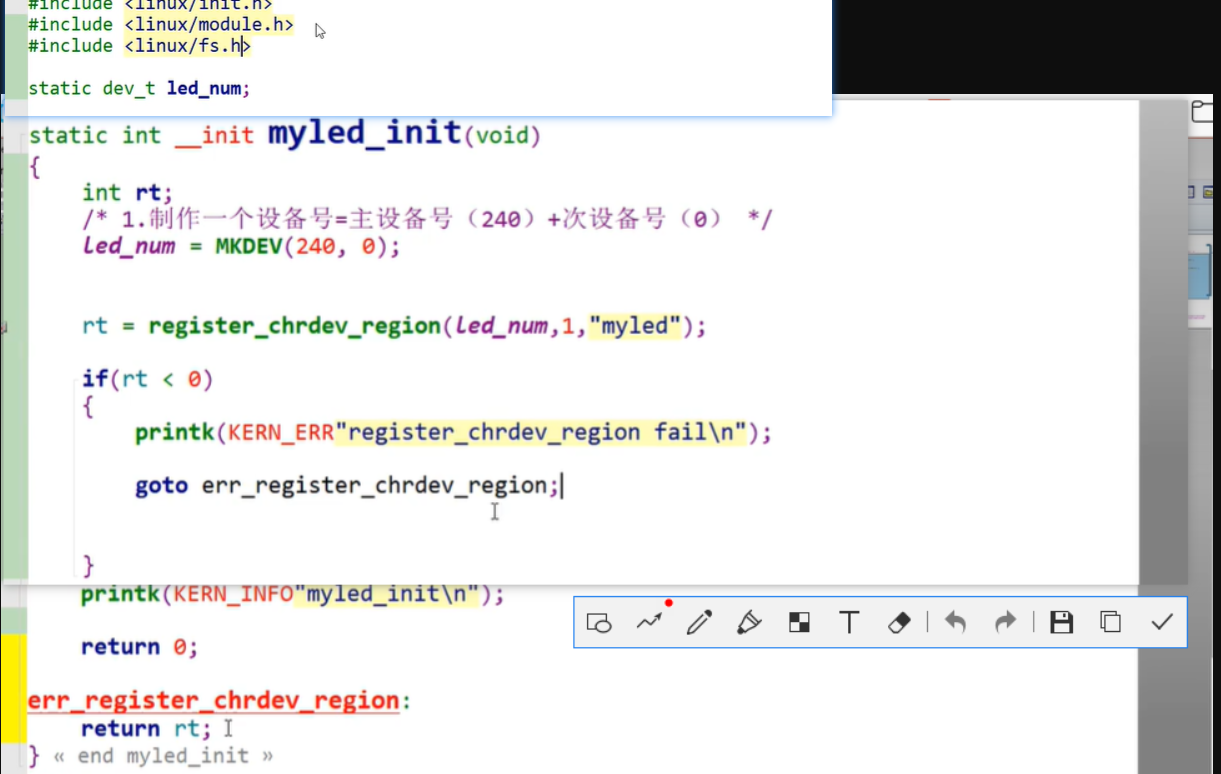1221x774 pixels.
Task: Click the __init keyword
Action: pyautogui.click(x=214, y=135)
